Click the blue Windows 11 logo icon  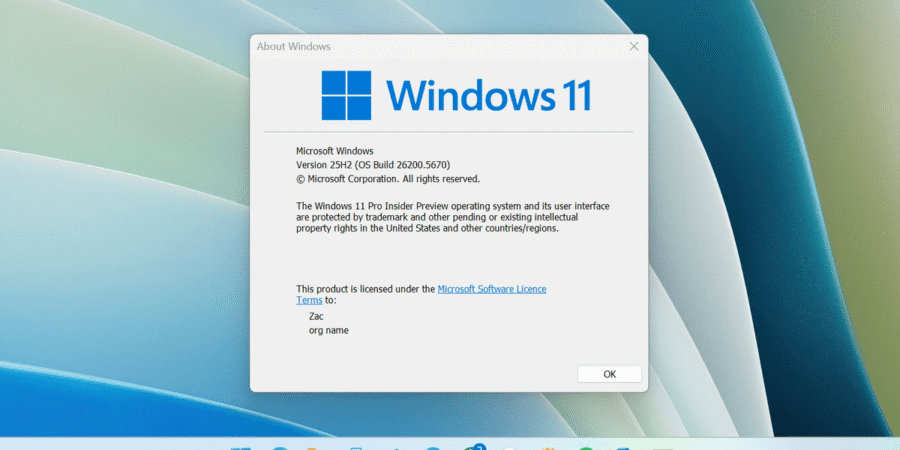(x=346, y=95)
